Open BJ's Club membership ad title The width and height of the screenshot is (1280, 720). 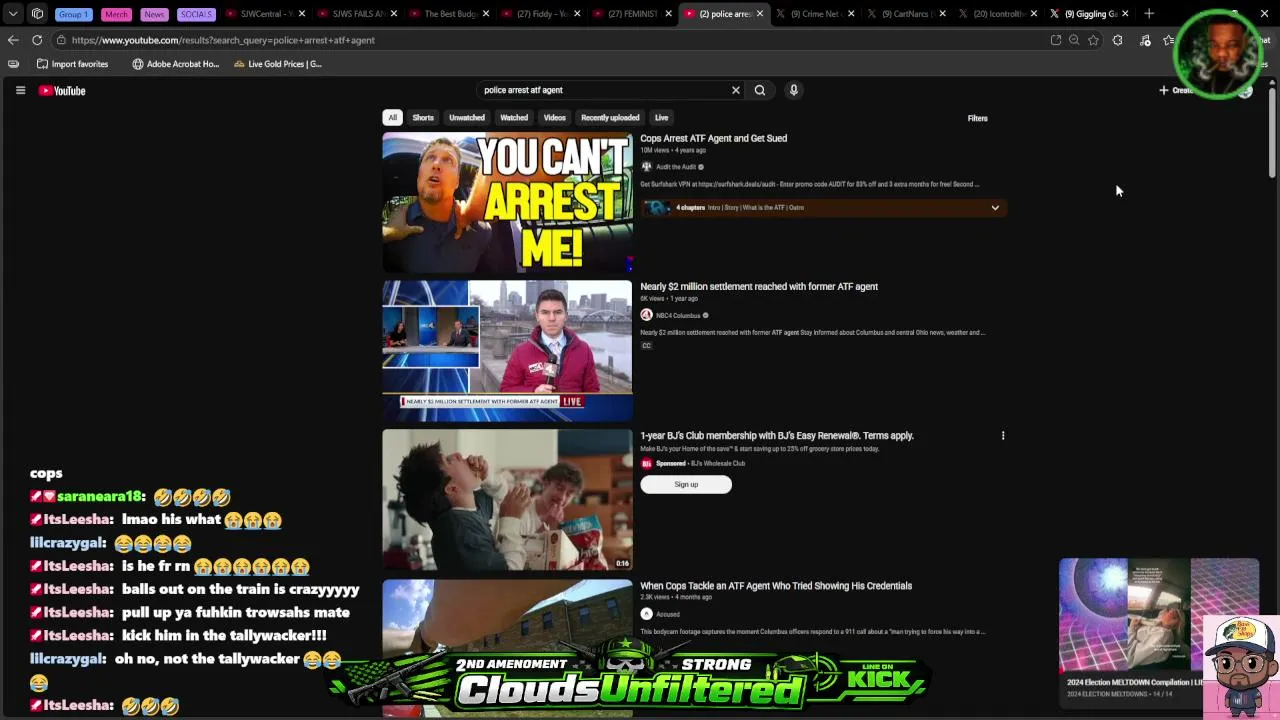777,436
